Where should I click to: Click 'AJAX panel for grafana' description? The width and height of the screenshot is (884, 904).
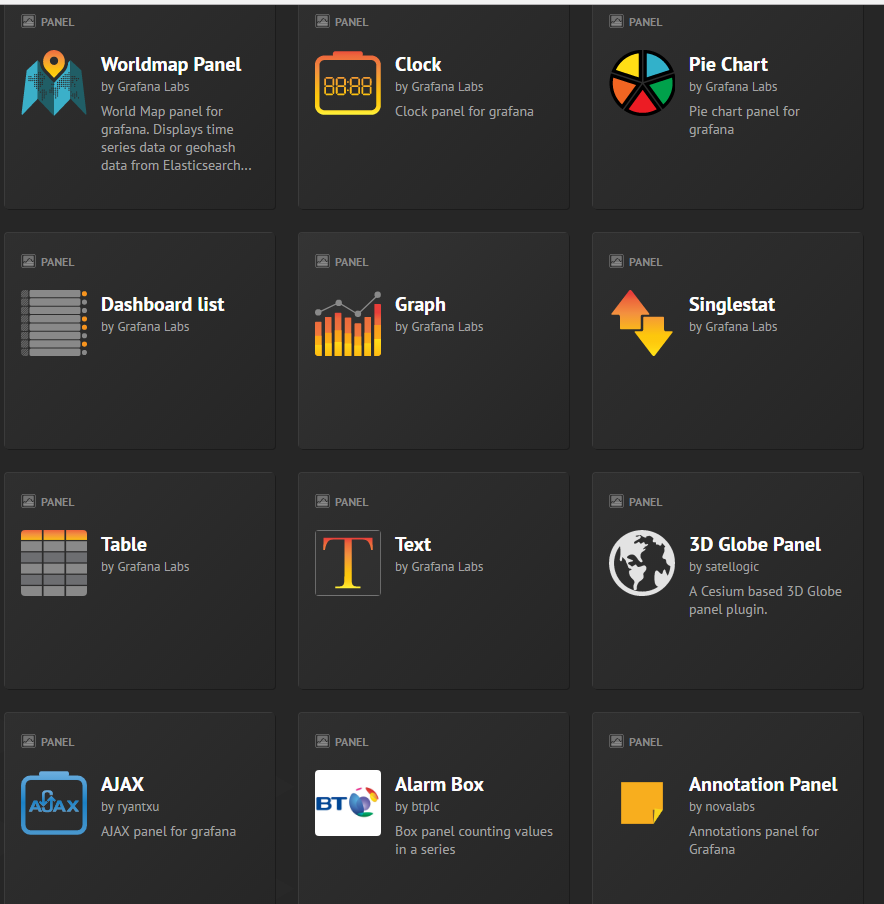coord(168,831)
